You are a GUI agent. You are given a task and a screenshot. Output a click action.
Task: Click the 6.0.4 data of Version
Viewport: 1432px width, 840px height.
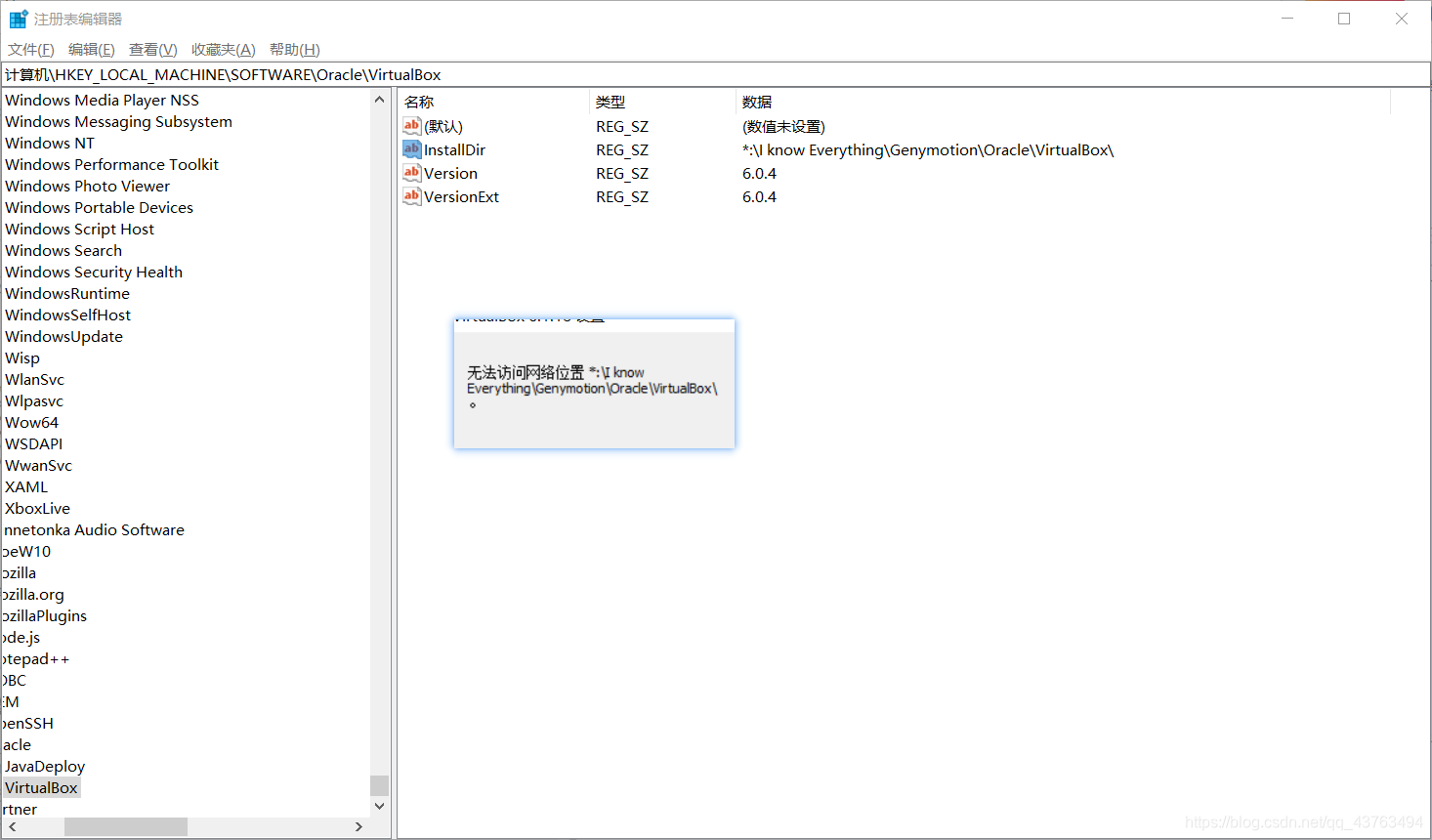tap(759, 173)
